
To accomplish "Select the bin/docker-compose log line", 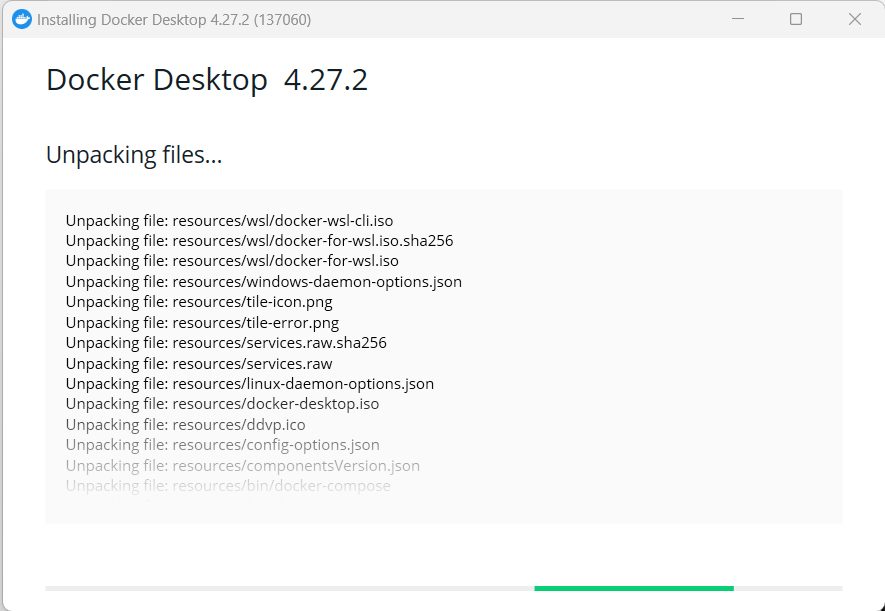I will tap(228, 486).
